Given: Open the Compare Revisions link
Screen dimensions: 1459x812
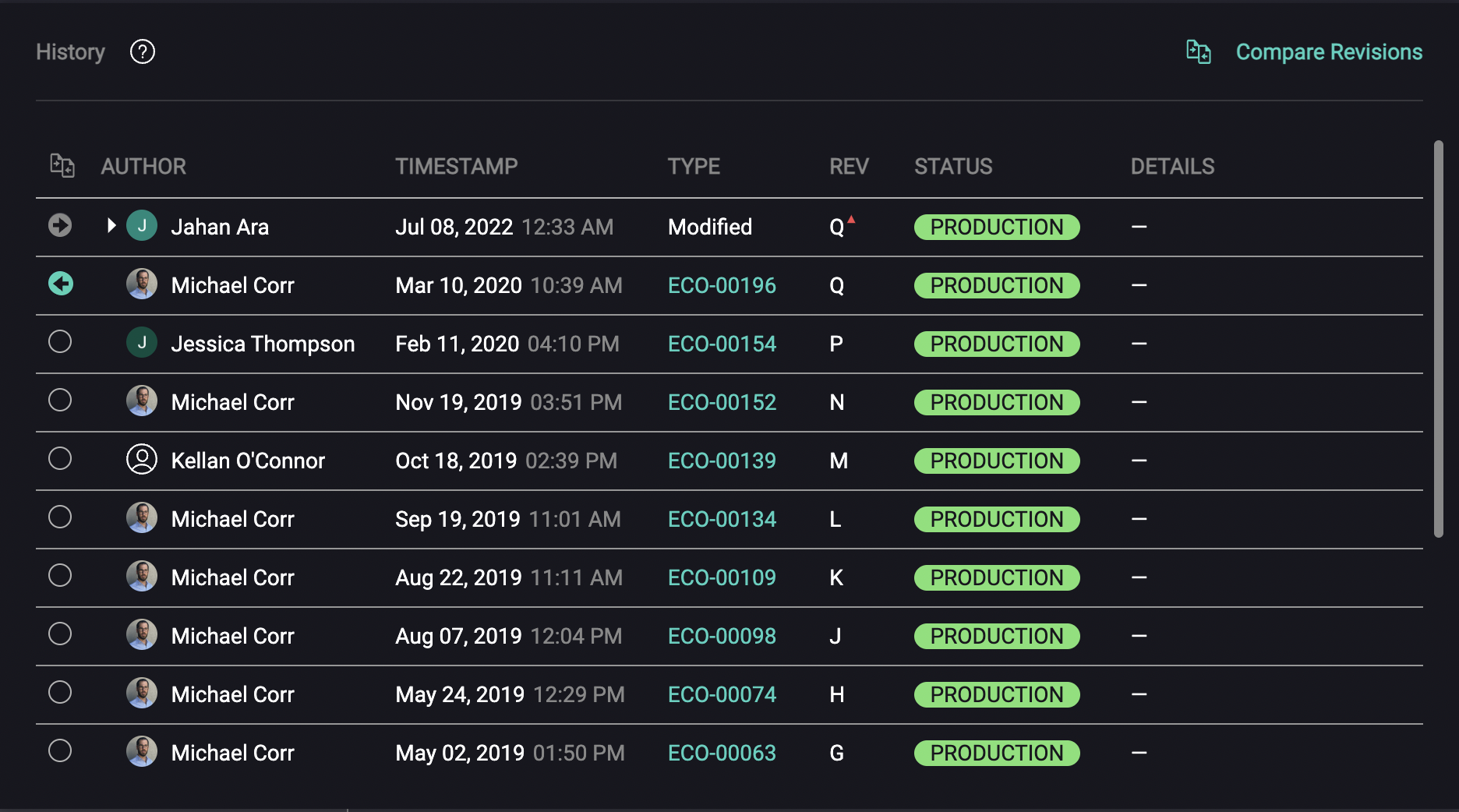Looking at the screenshot, I should click(x=1329, y=51).
